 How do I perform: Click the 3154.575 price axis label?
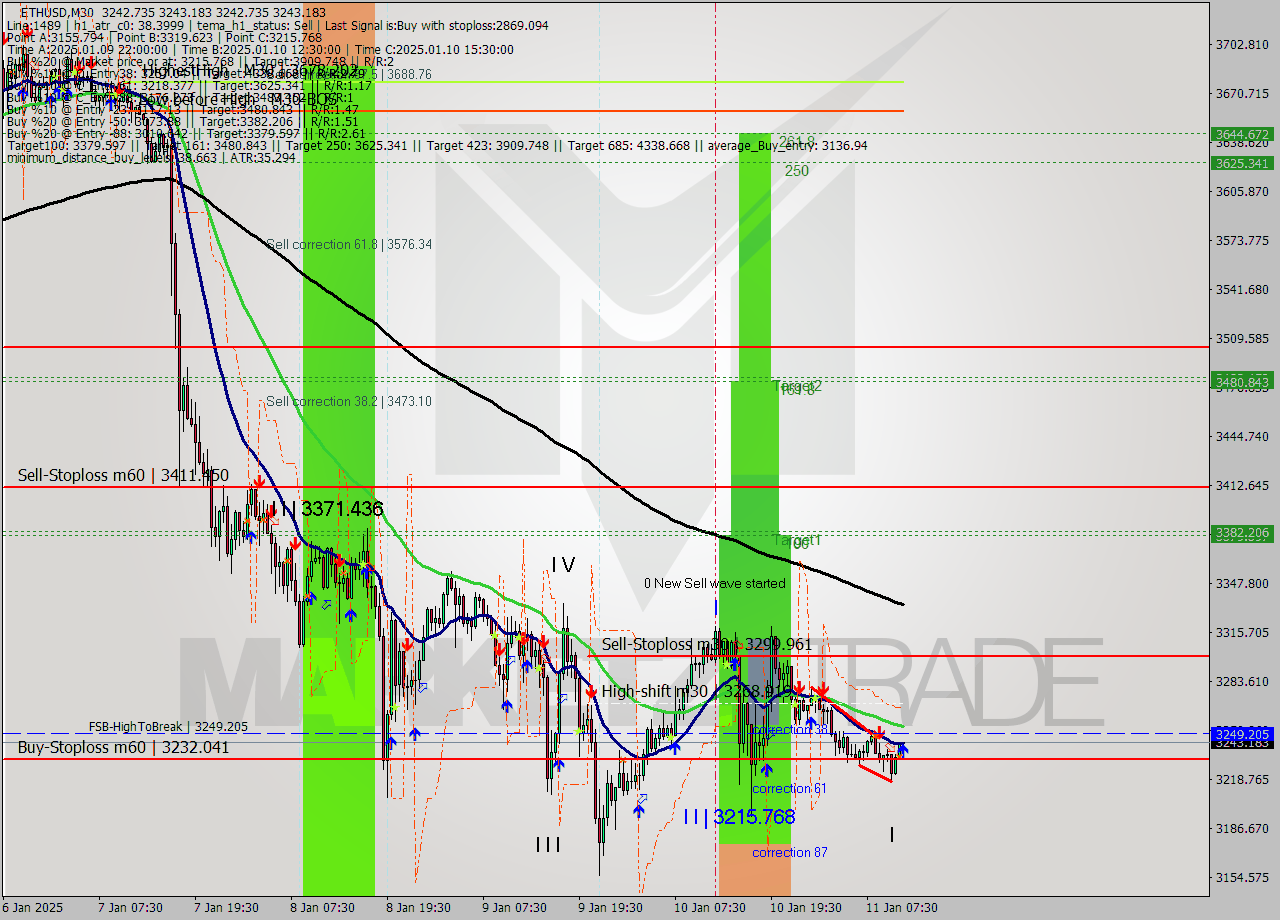tap(1242, 877)
